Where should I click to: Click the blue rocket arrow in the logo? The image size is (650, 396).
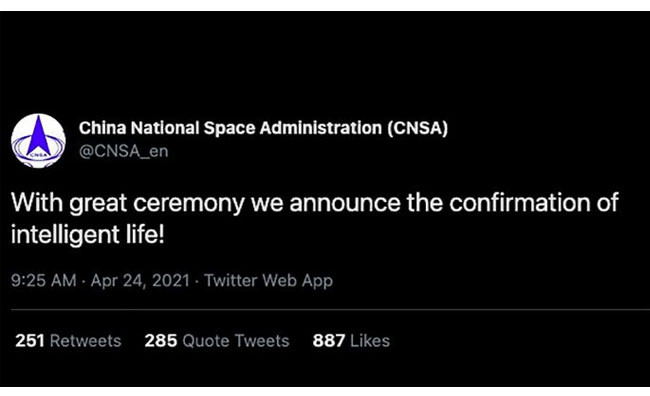point(39,136)
